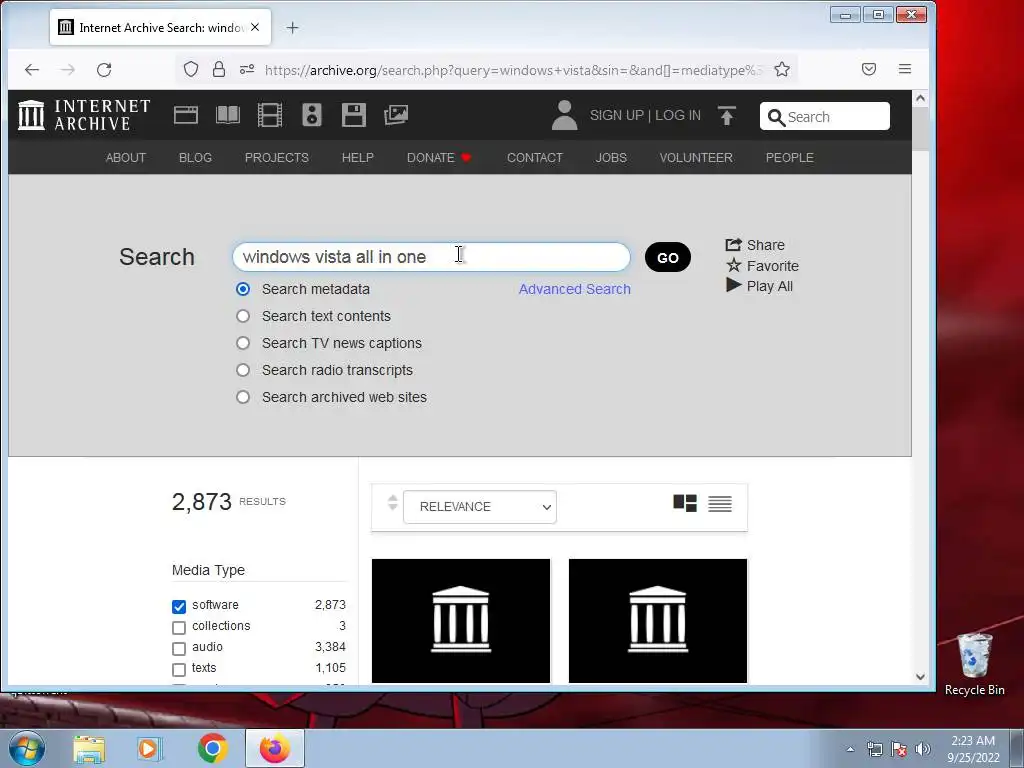Image resolution: width=1024 pixels, height=768 pixels.
Task: Click the volume speaker tray icon
Action: [923, 749]
